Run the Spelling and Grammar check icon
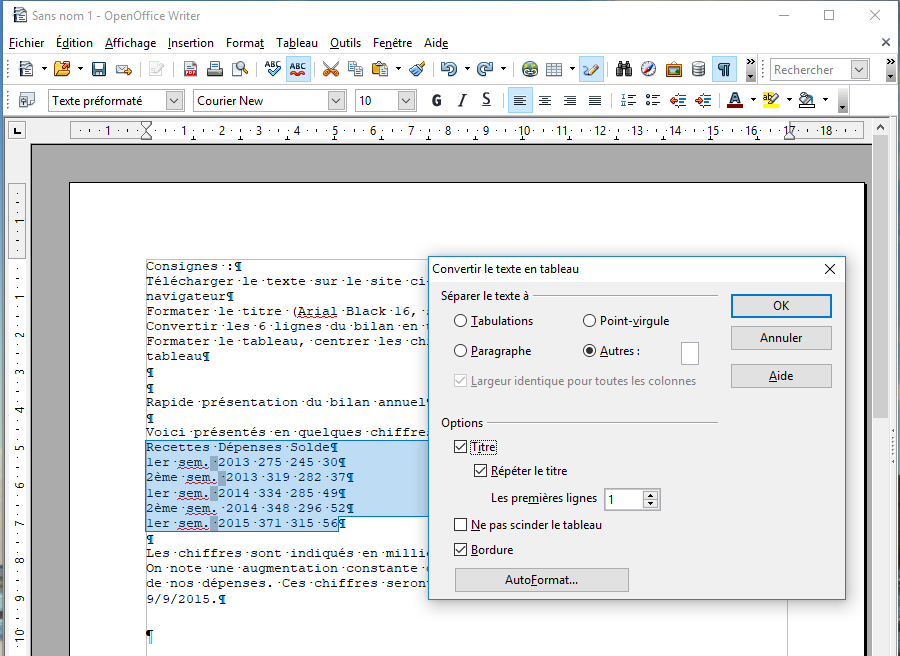 273,69
